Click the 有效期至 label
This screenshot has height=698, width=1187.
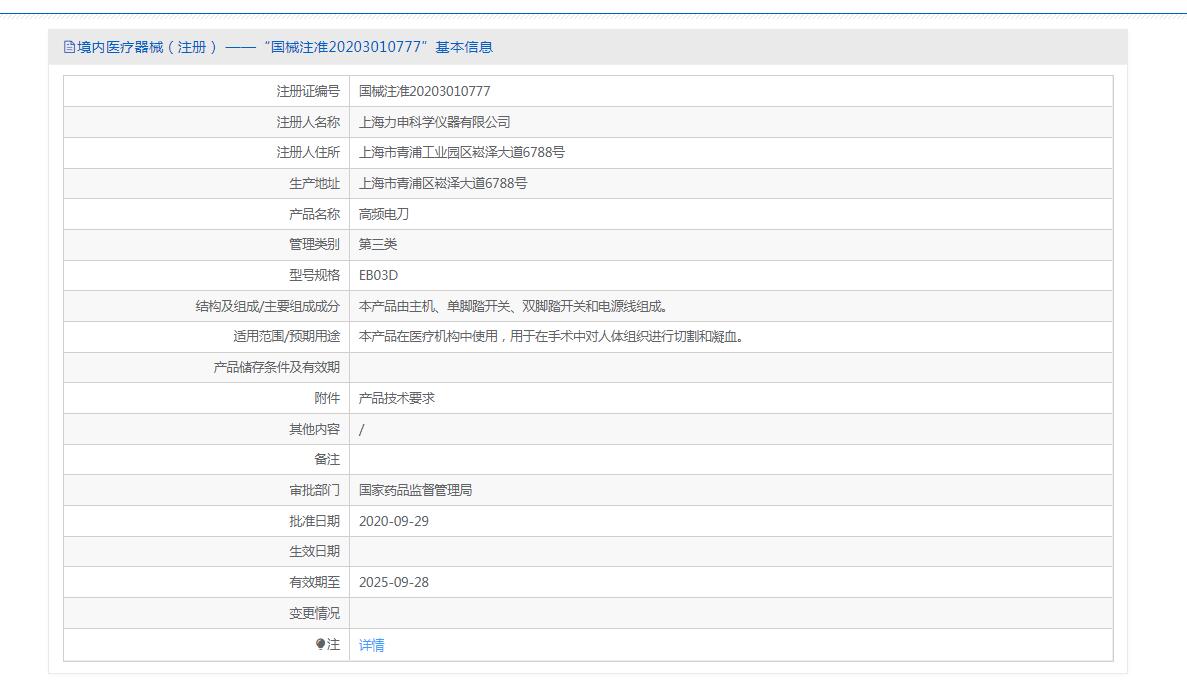(315, 582)
